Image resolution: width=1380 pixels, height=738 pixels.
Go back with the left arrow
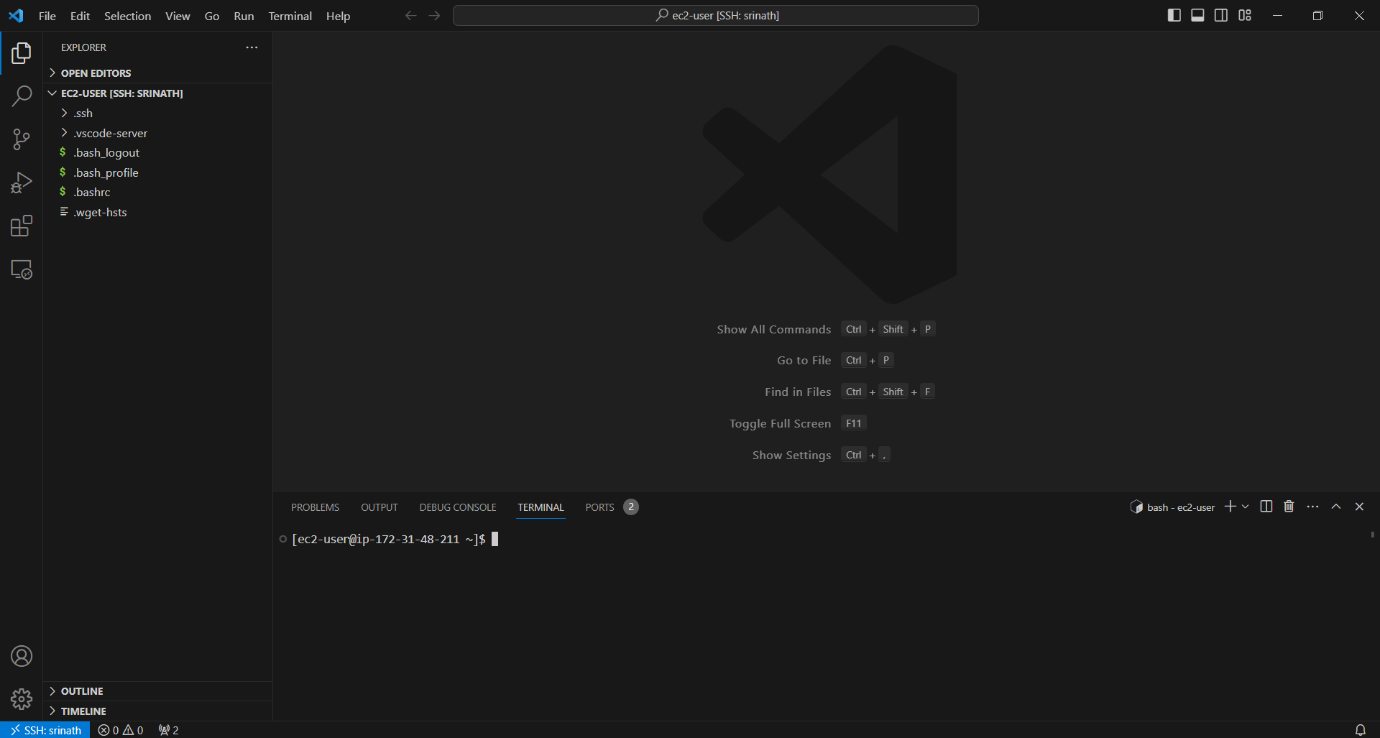tap(411, 16)
